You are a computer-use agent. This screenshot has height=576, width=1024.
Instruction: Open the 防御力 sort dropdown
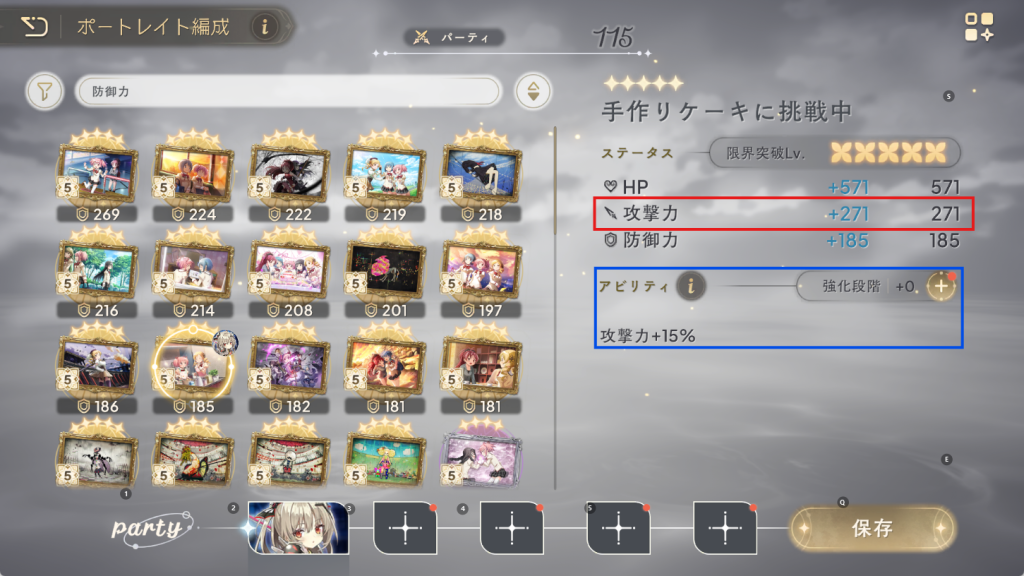coord(288,91)
